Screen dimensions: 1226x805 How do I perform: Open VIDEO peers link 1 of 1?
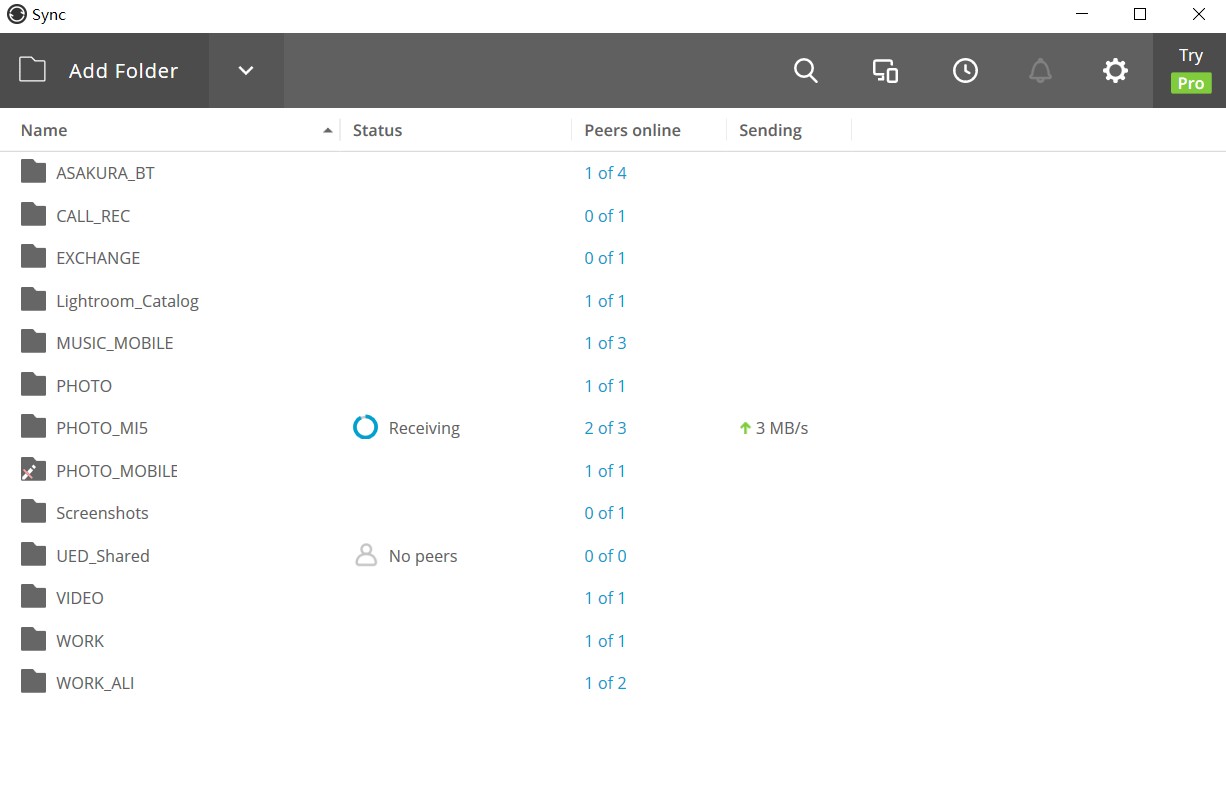(x=605, y=598)
